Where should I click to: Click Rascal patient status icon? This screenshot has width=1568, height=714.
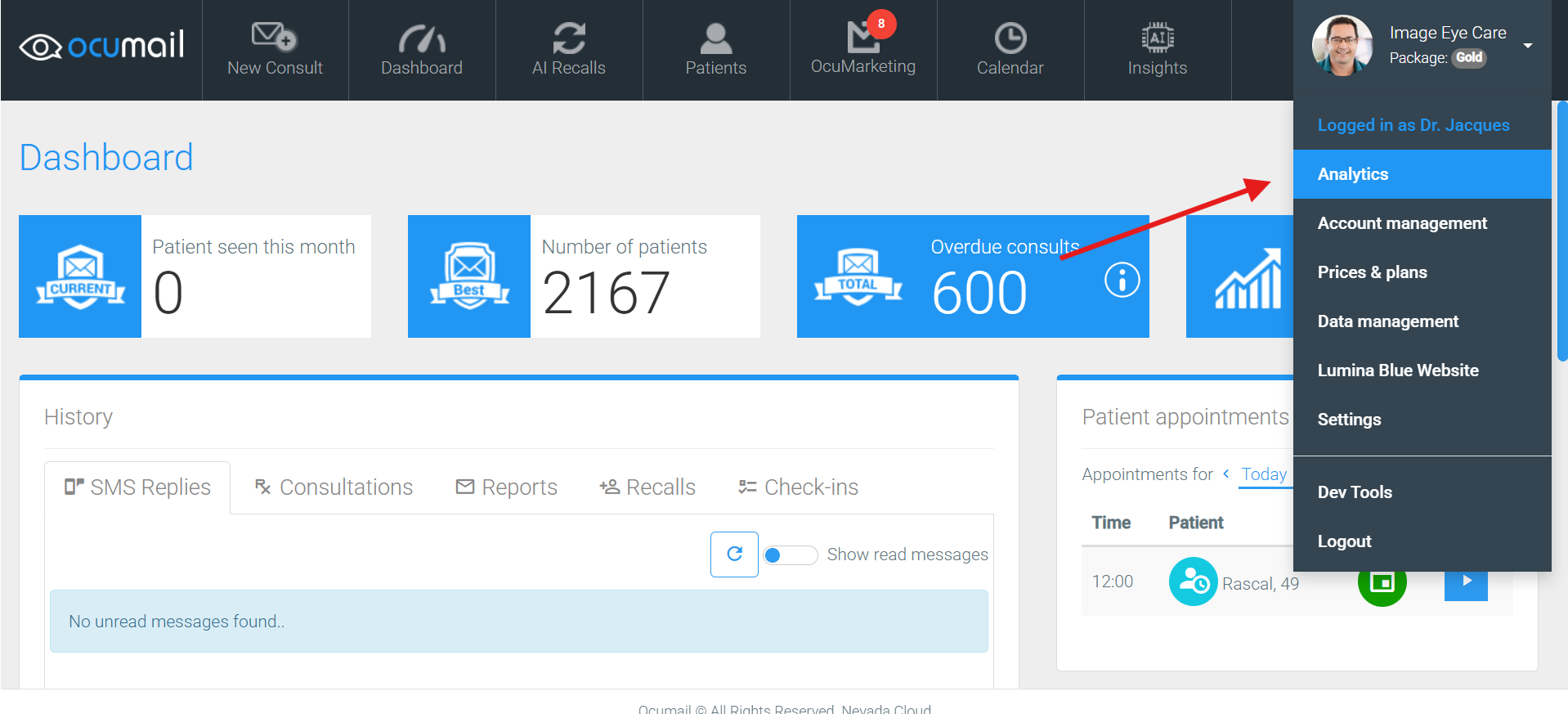(x=1194, y=582)
